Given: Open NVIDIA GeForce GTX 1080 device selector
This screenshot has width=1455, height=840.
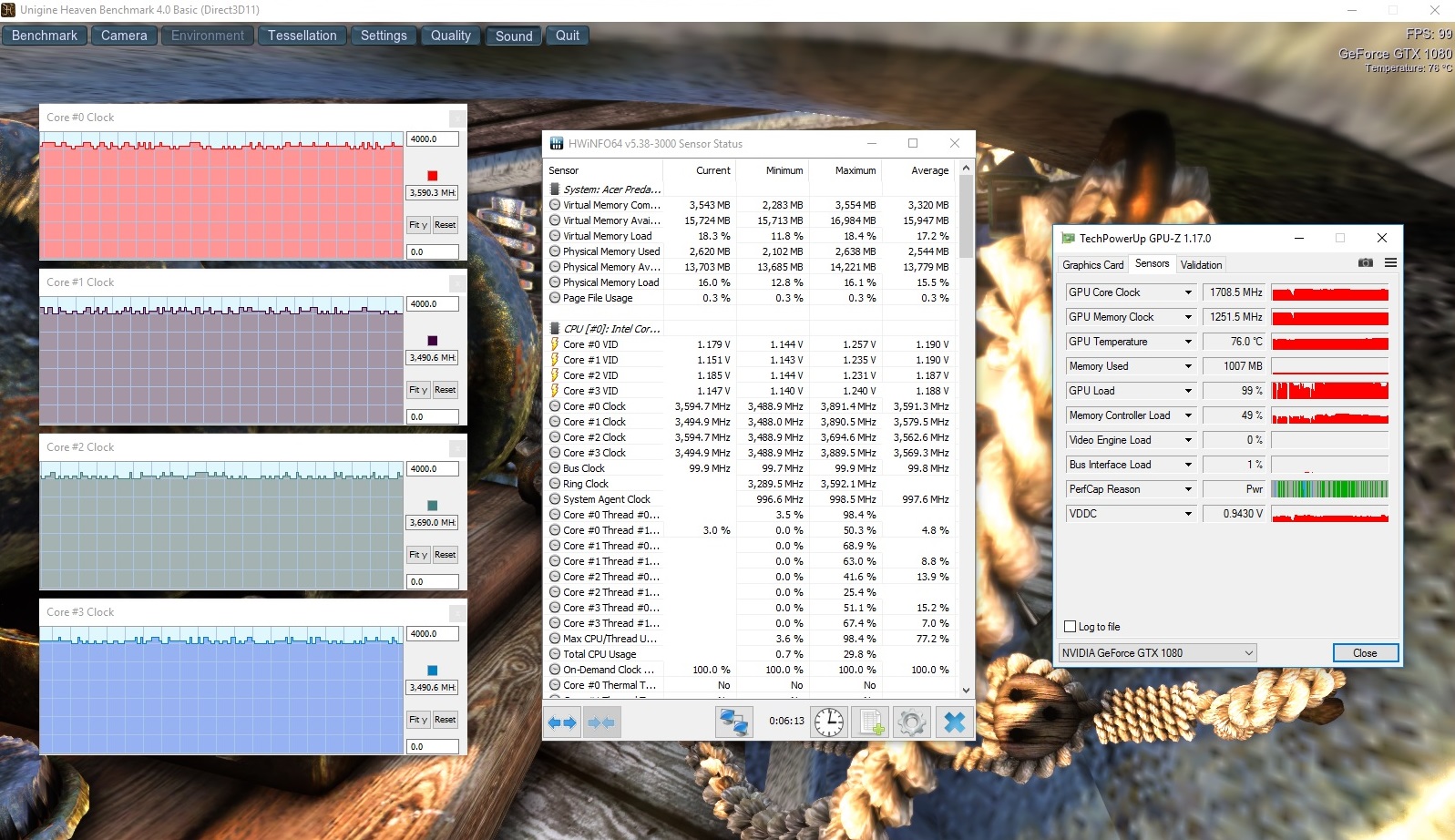Looking at the screenshot, I should point(1157,653).
